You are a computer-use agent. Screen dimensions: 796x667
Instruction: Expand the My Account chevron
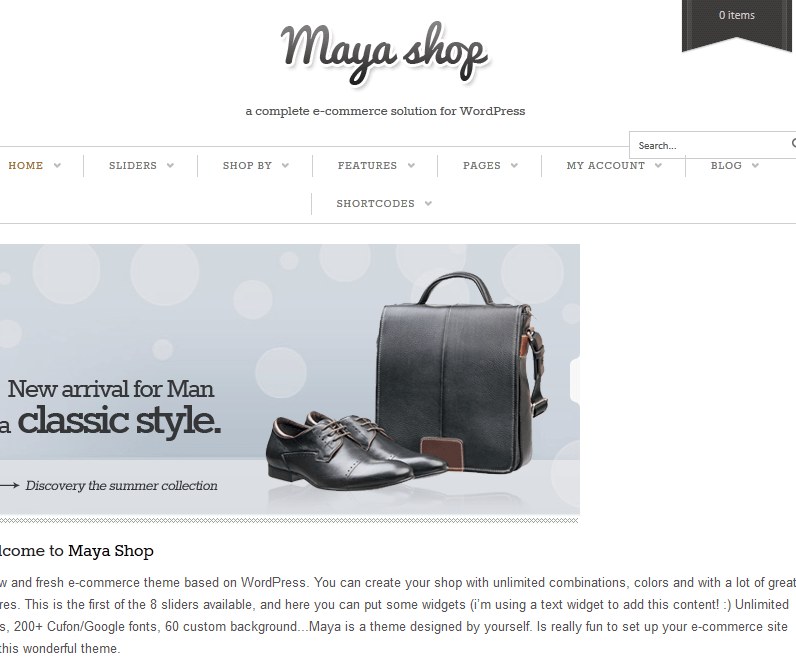point(658,165)
